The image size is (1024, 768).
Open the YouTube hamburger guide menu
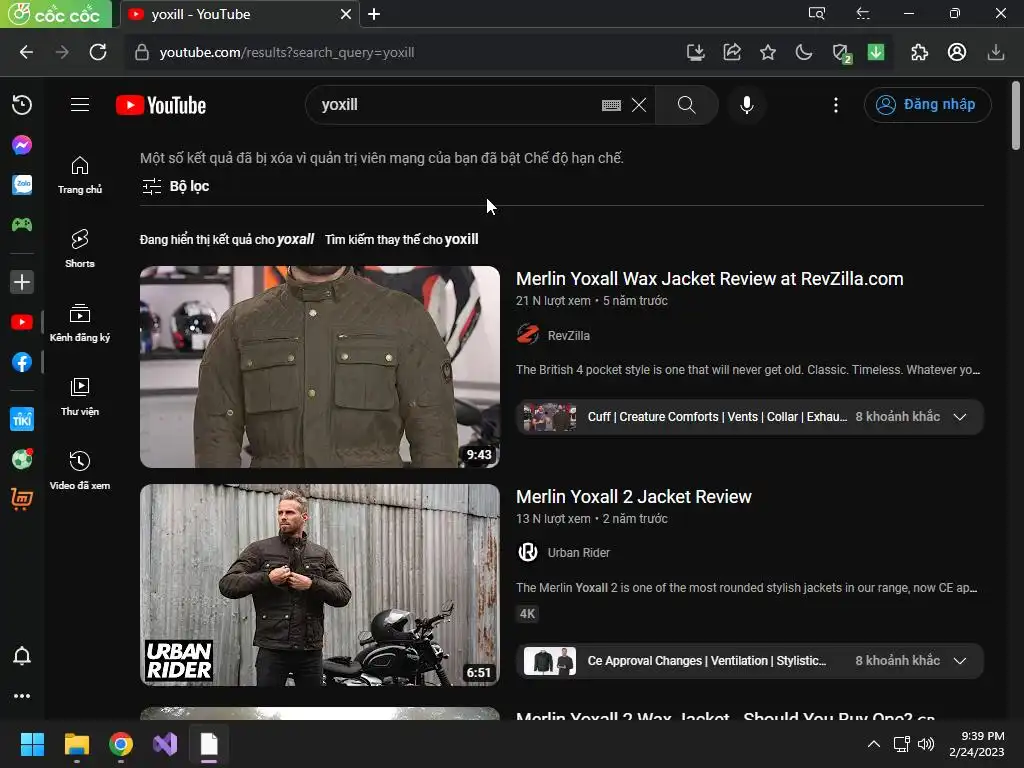(80, 104)
